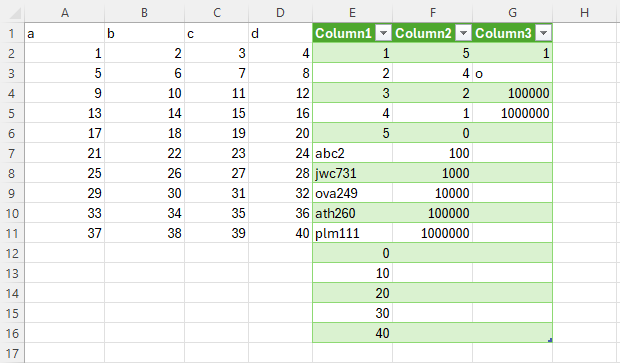This screenshot has width=620, height=363.
Task: Select cell F9 with value 10000
Action: pos(433,193)
